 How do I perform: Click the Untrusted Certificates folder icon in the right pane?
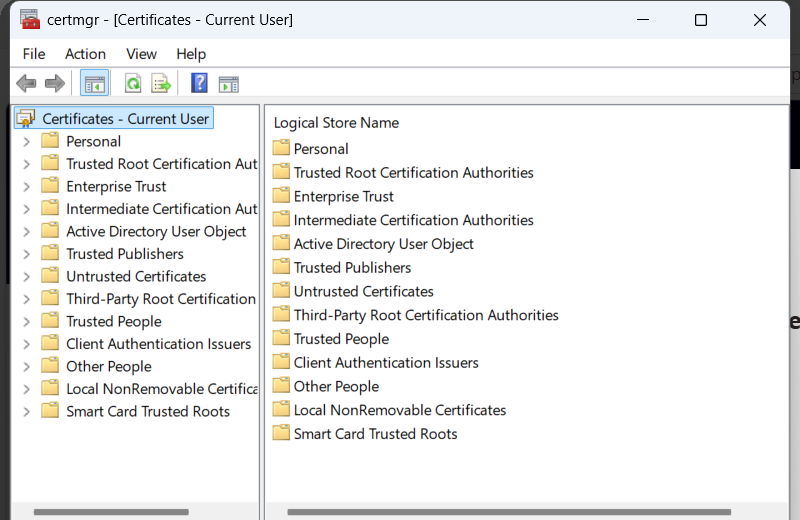tap(281, 291)
